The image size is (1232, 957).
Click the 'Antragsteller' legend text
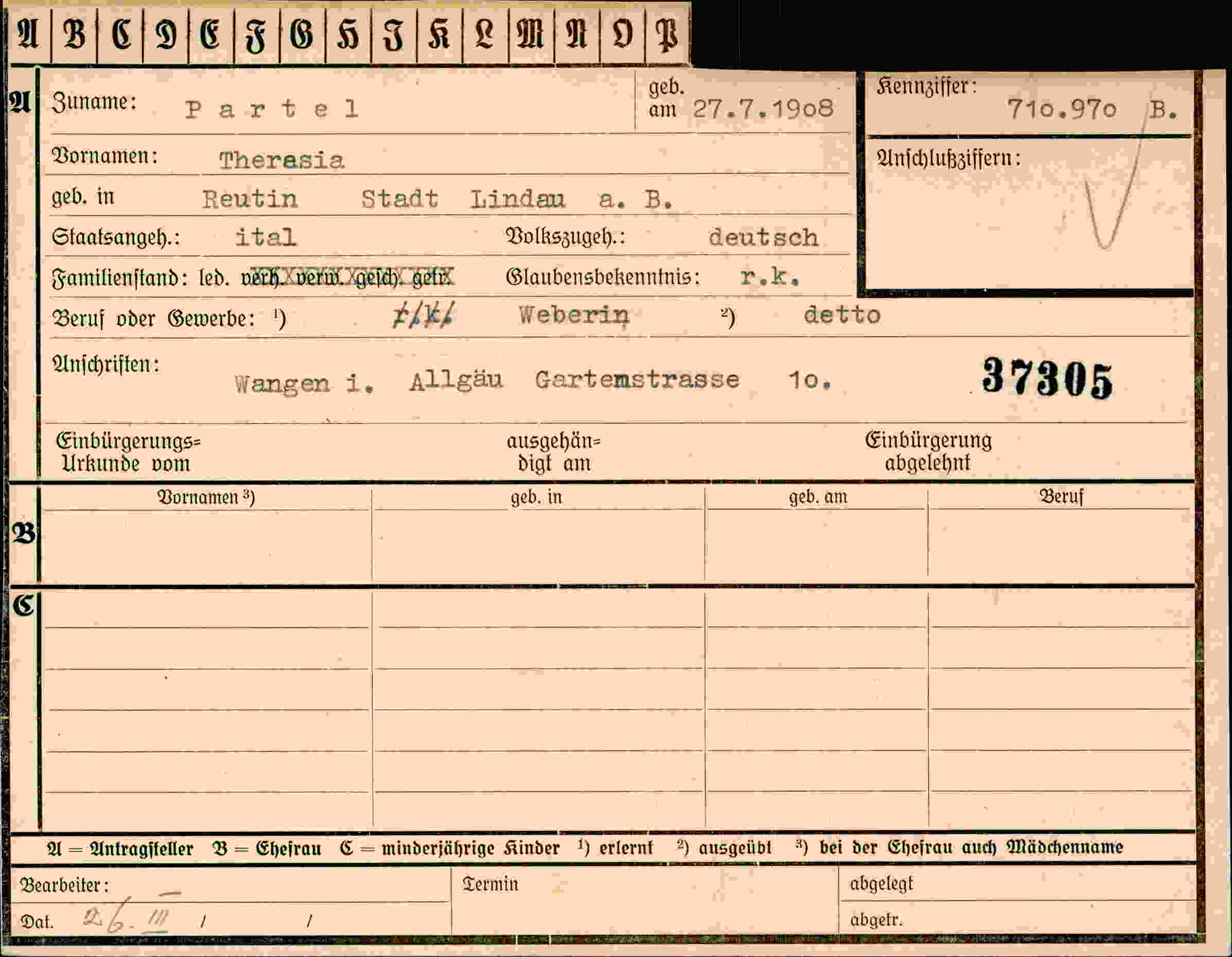pos(142,849)
